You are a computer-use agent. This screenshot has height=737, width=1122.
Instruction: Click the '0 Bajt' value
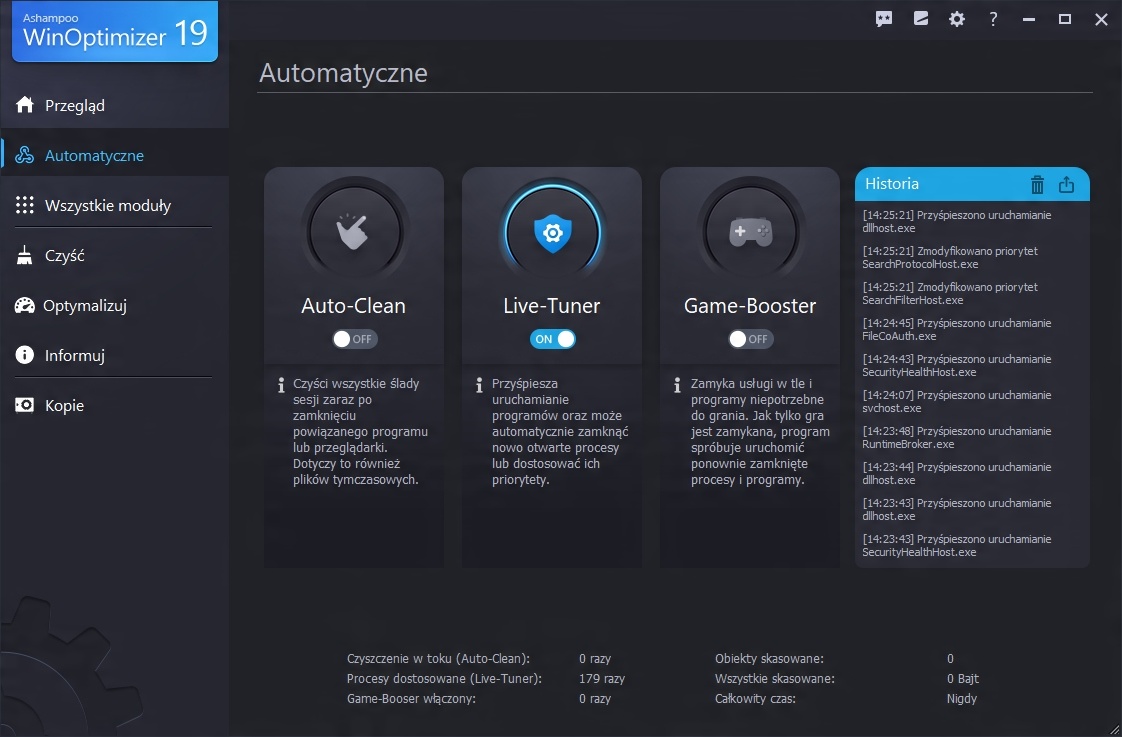coord(962,678)
